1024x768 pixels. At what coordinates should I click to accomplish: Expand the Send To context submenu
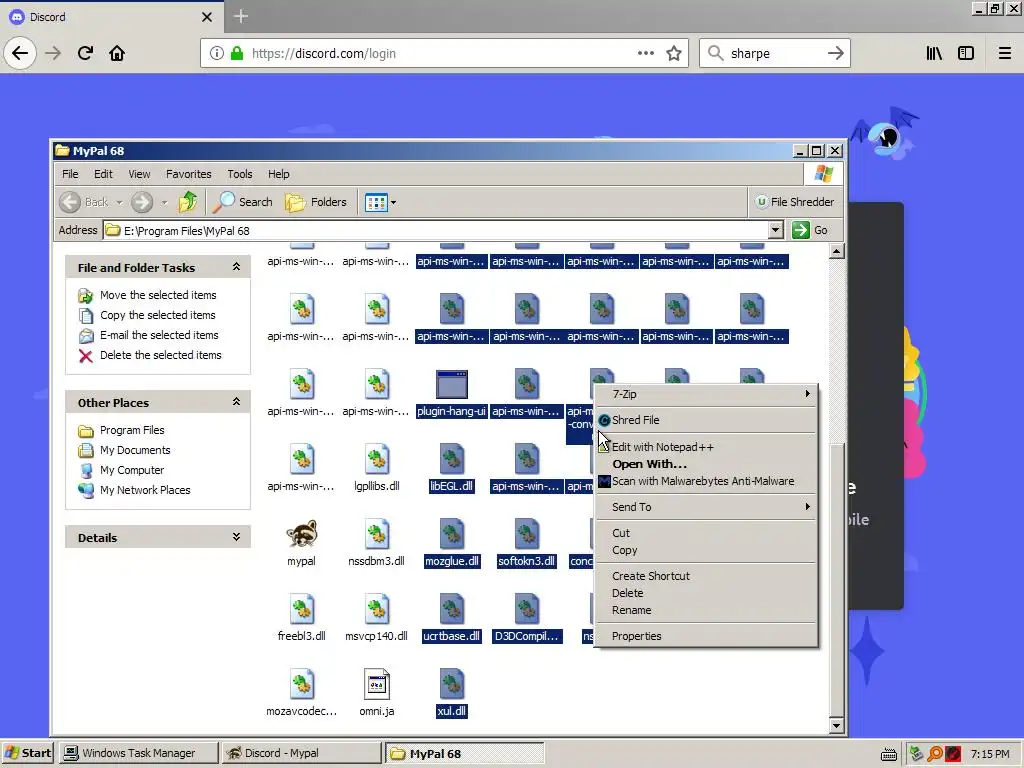[707, 507]
